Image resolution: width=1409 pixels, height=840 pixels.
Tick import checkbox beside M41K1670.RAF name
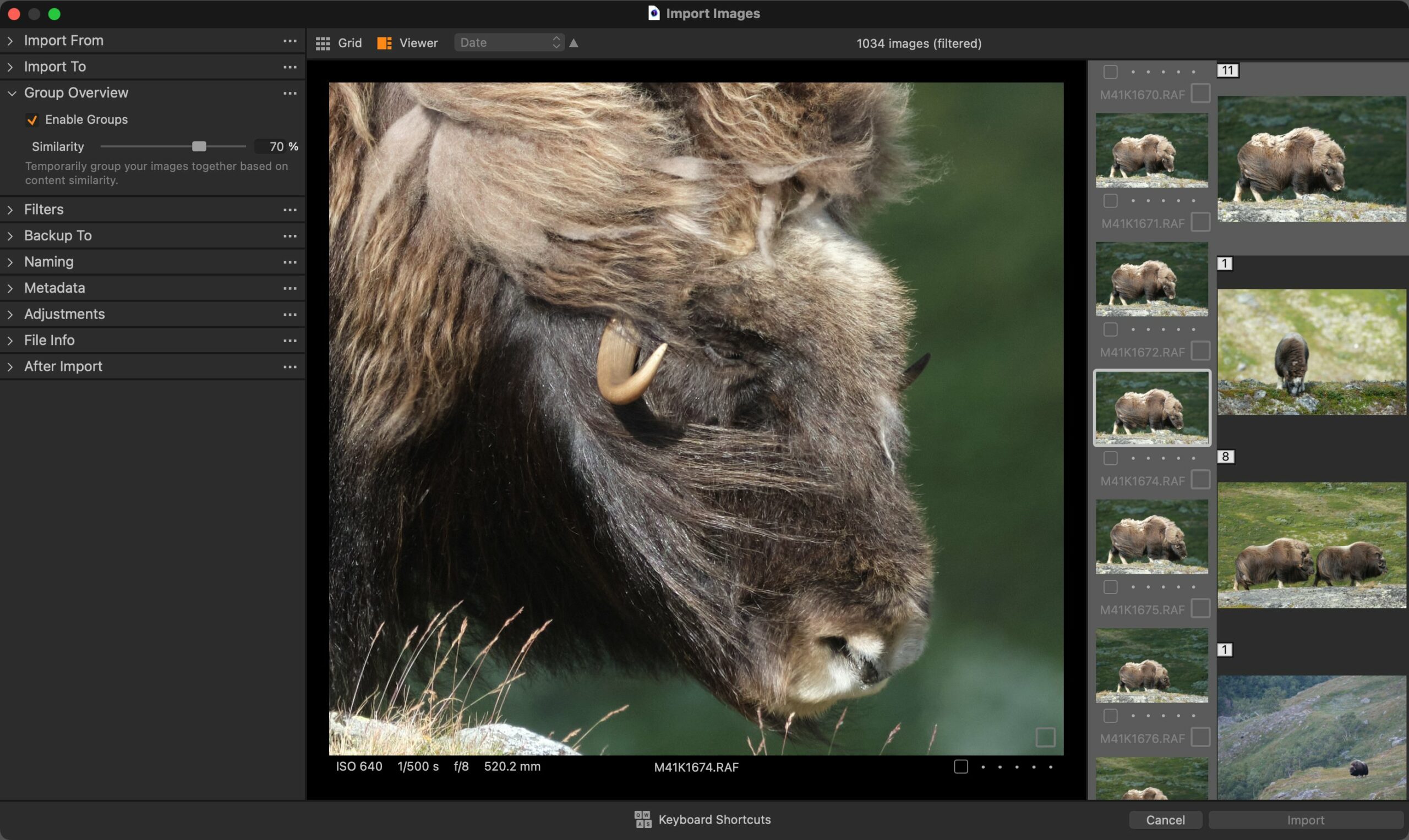pyautogui.click(x=1200, y=93)
